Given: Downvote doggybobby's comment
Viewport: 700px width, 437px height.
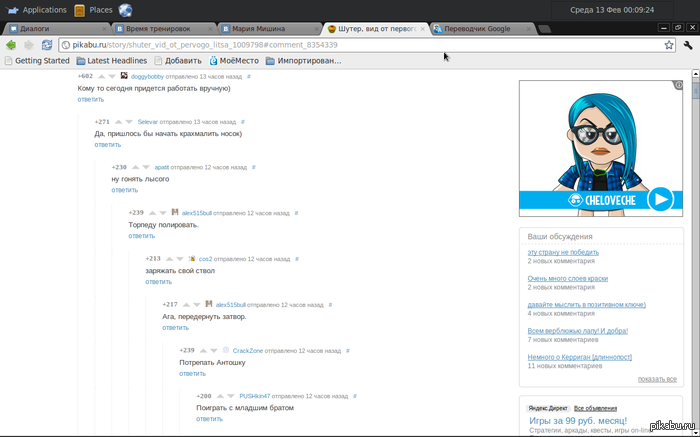Looking at the screenshot, I should (112, 77).
